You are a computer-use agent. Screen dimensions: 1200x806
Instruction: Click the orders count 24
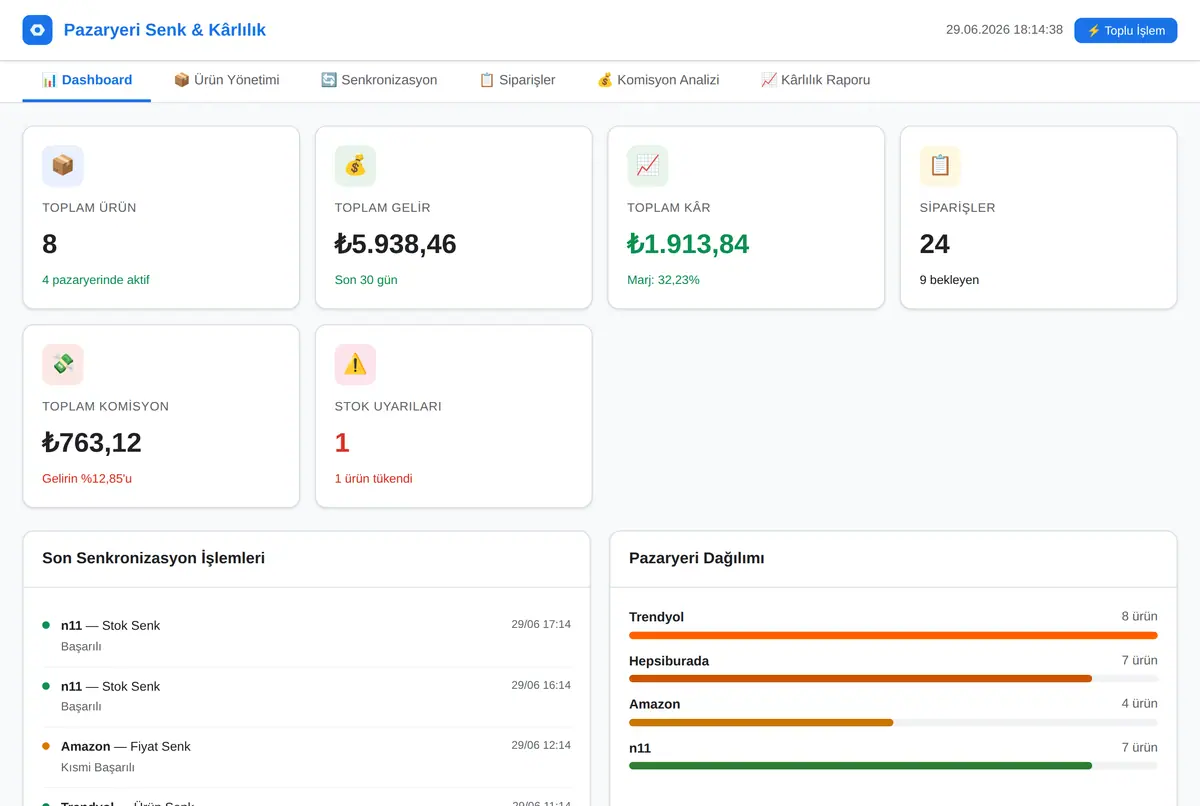[935, 244]
